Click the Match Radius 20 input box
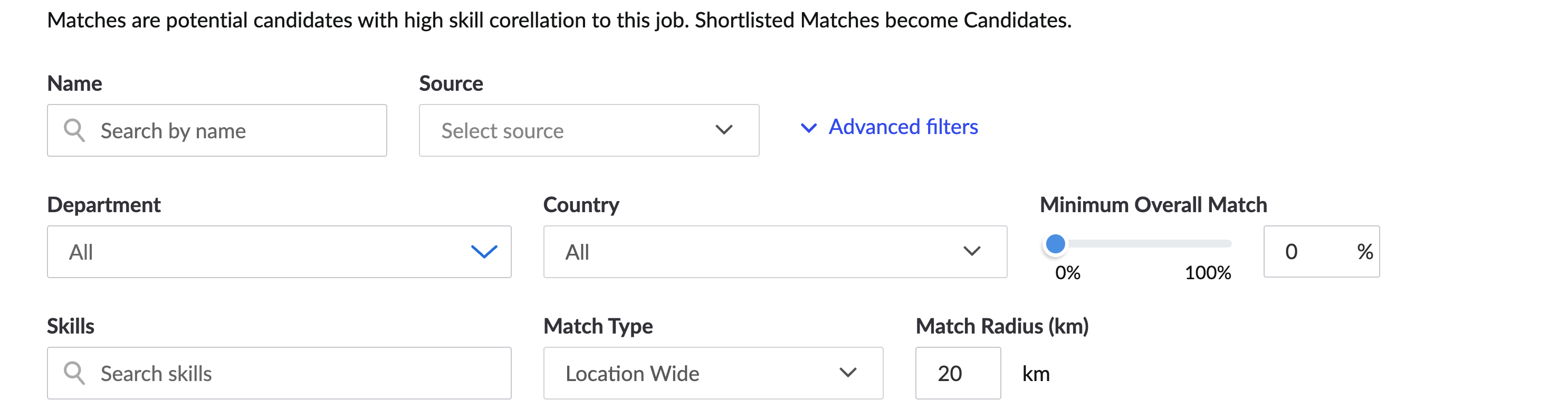The image size is (1568, 418). click(x=958, y=373)
